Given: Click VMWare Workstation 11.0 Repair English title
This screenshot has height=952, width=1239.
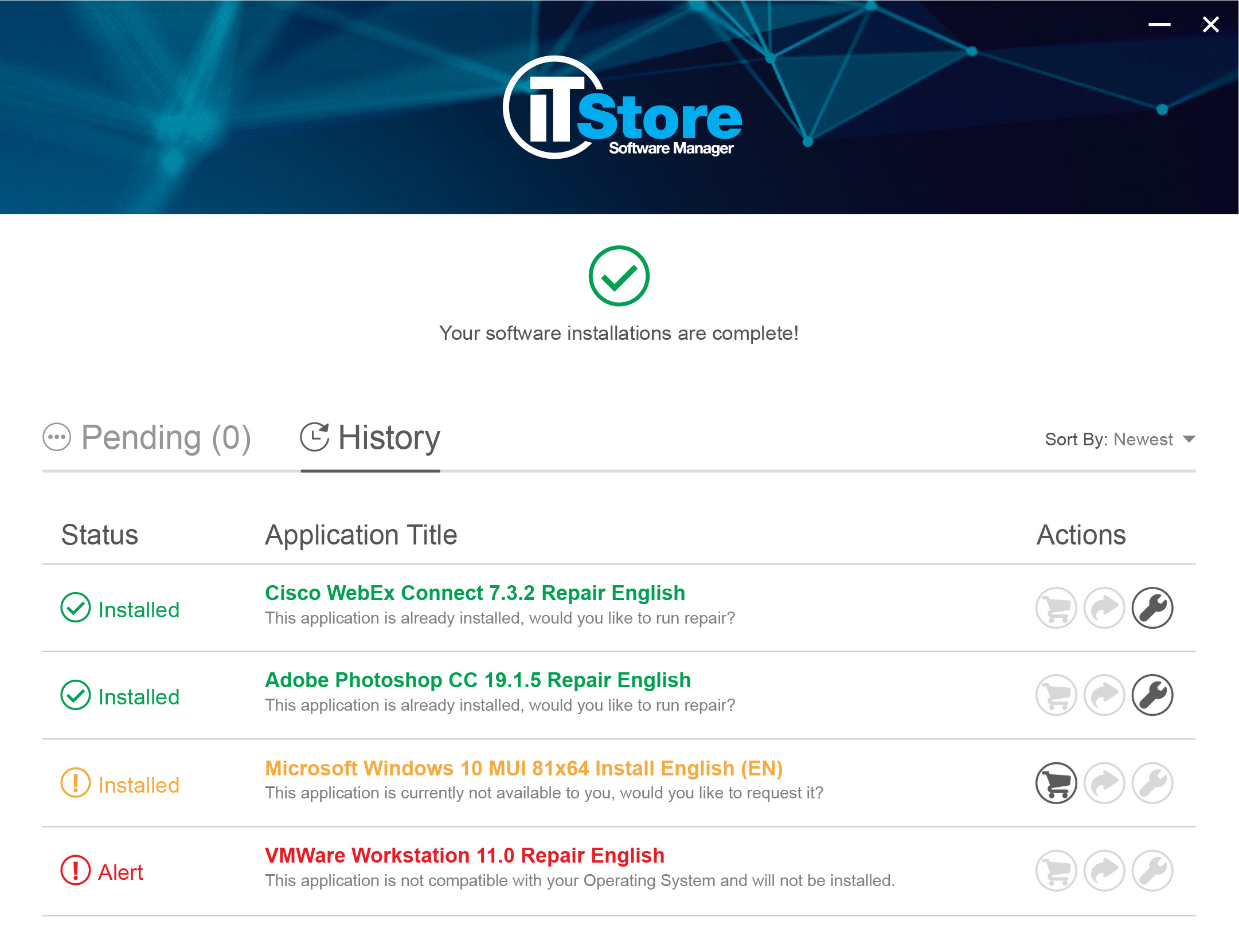Looking at the screenshot, I should 464,856.
